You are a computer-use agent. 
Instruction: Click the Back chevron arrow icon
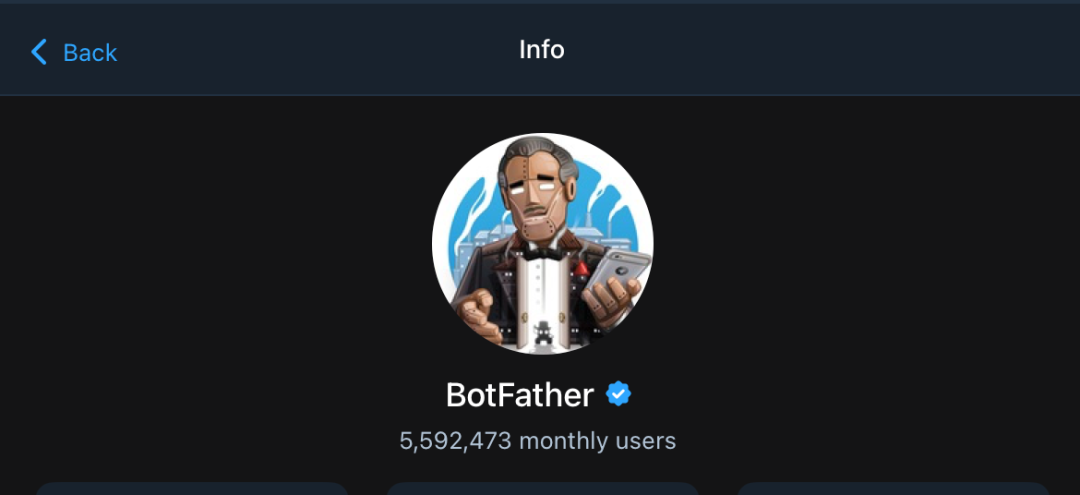[x=39, y=52]
